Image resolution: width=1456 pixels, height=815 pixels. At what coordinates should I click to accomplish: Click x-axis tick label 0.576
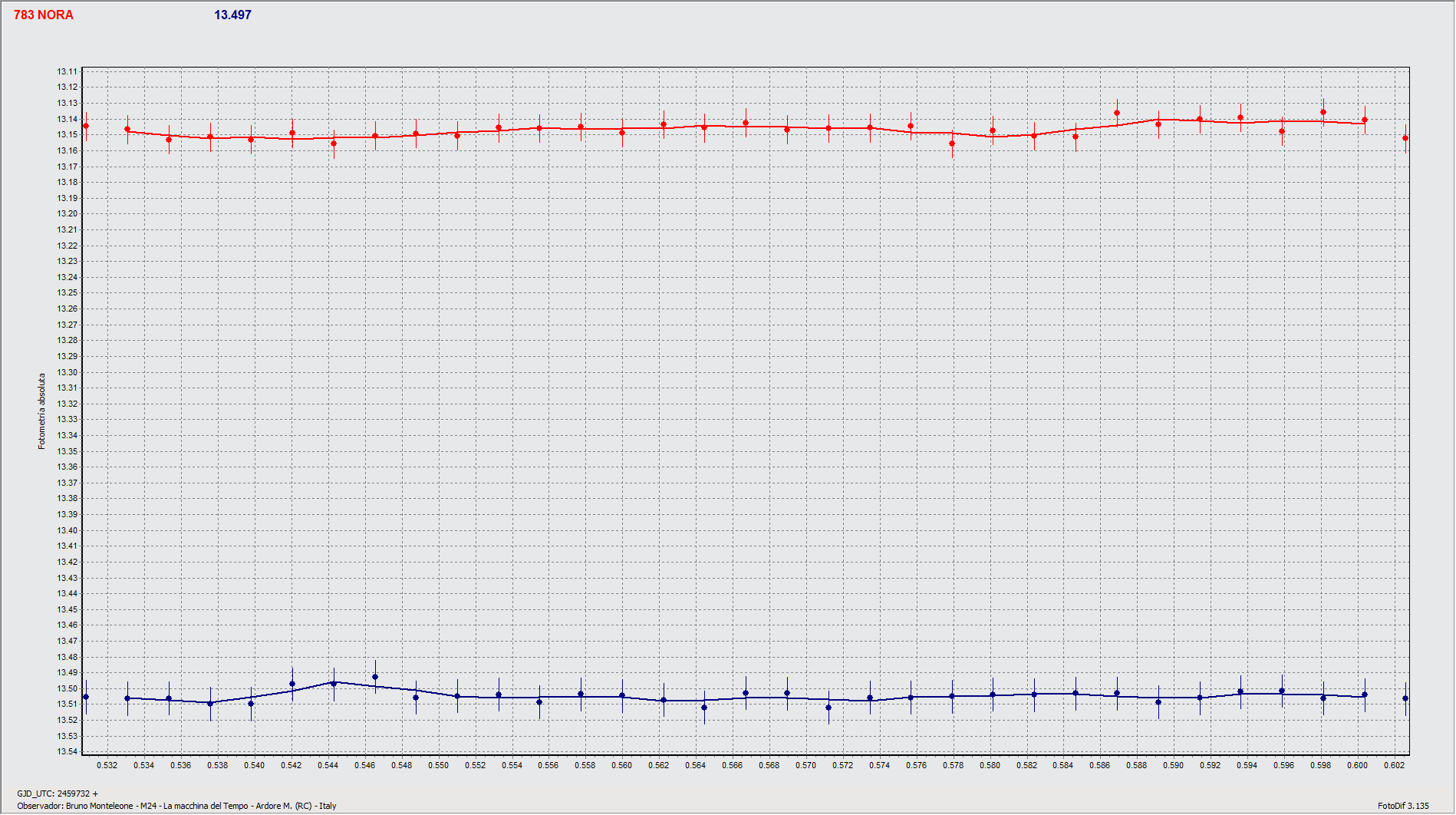[916, 765]
